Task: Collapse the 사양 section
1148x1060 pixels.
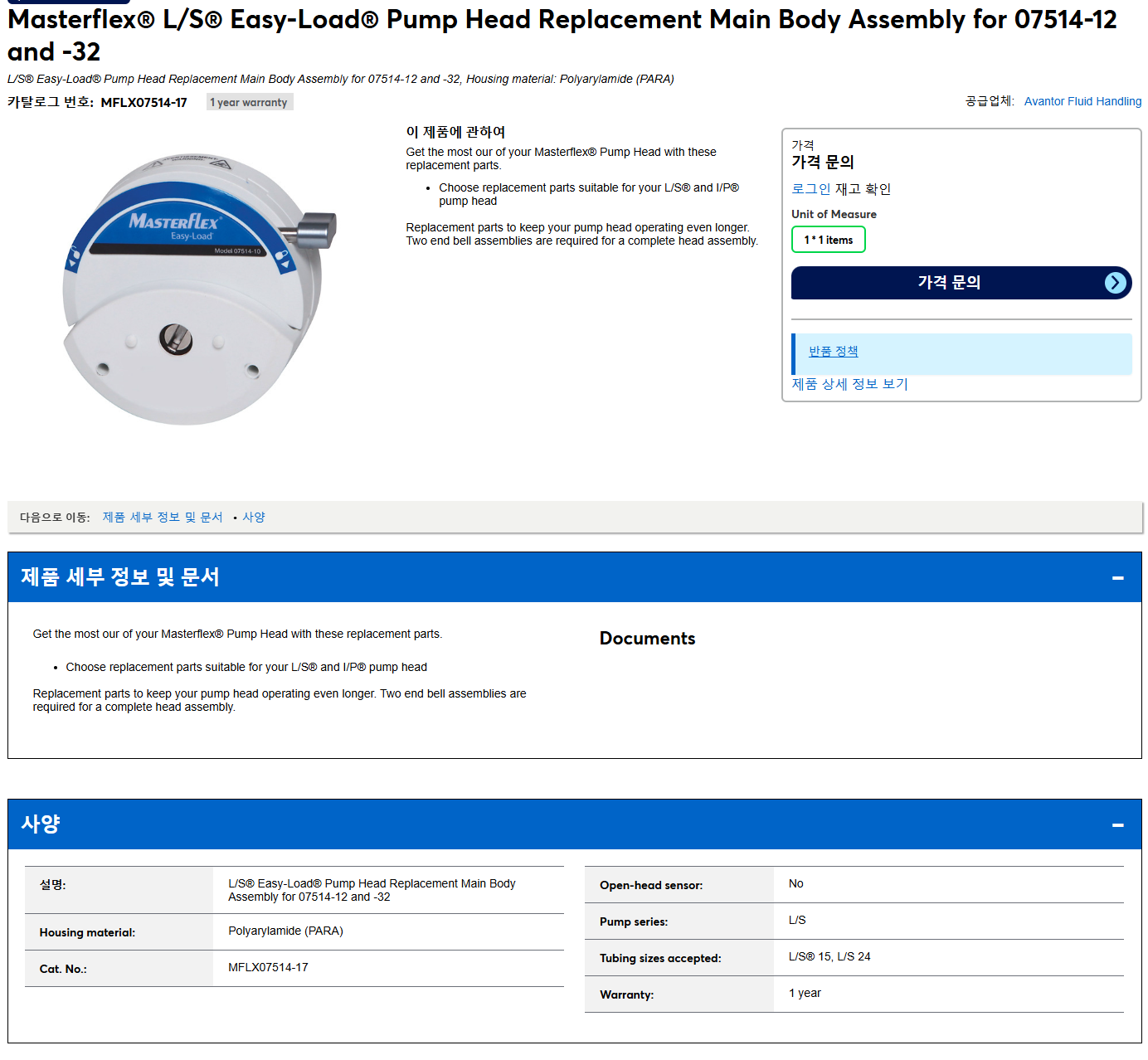Action: tap(1117, 825)
